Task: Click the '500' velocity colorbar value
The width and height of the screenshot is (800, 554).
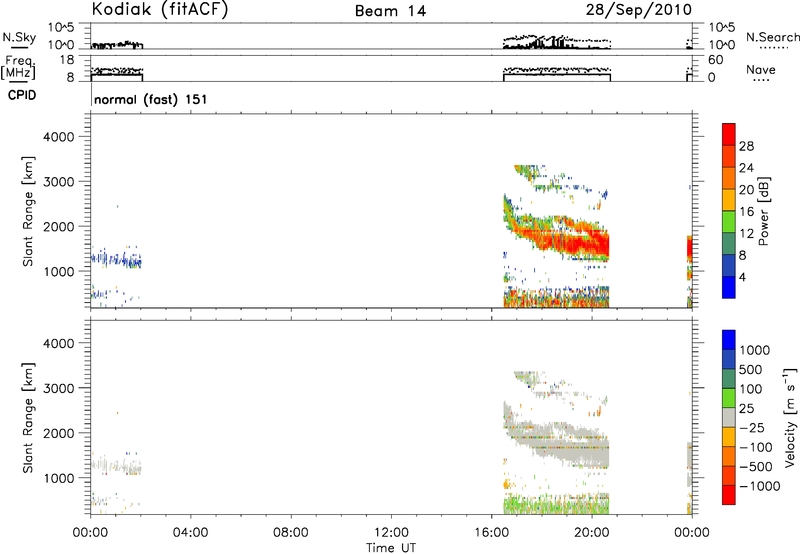Action: coord(750,369)
